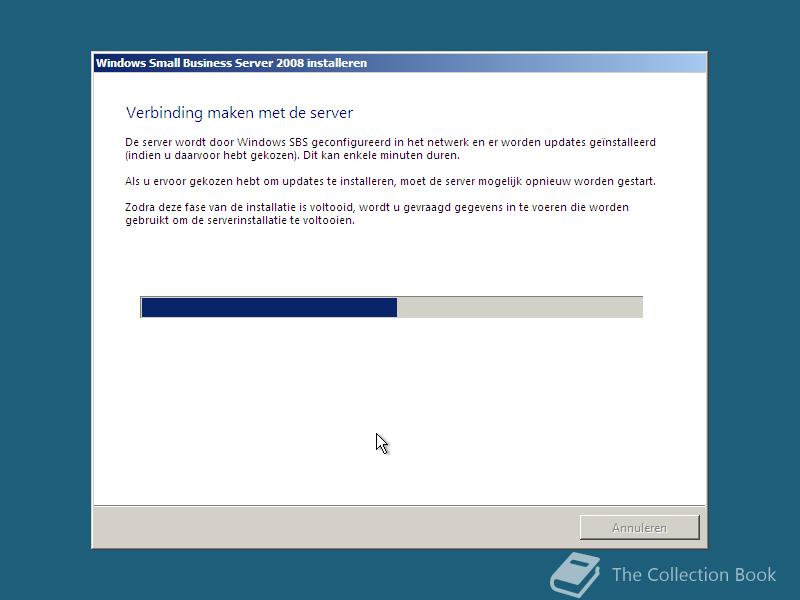Click the paragraph starting 'Als u ervoor gekozen hebt'

point(390,181)
